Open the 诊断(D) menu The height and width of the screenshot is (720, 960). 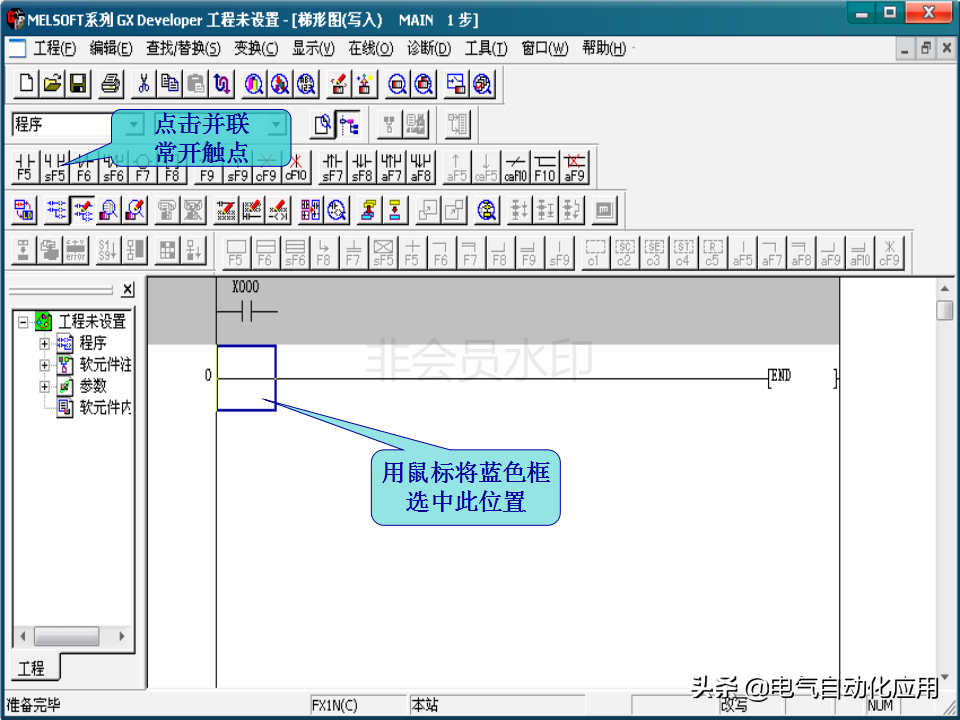[x=429, y=48]
